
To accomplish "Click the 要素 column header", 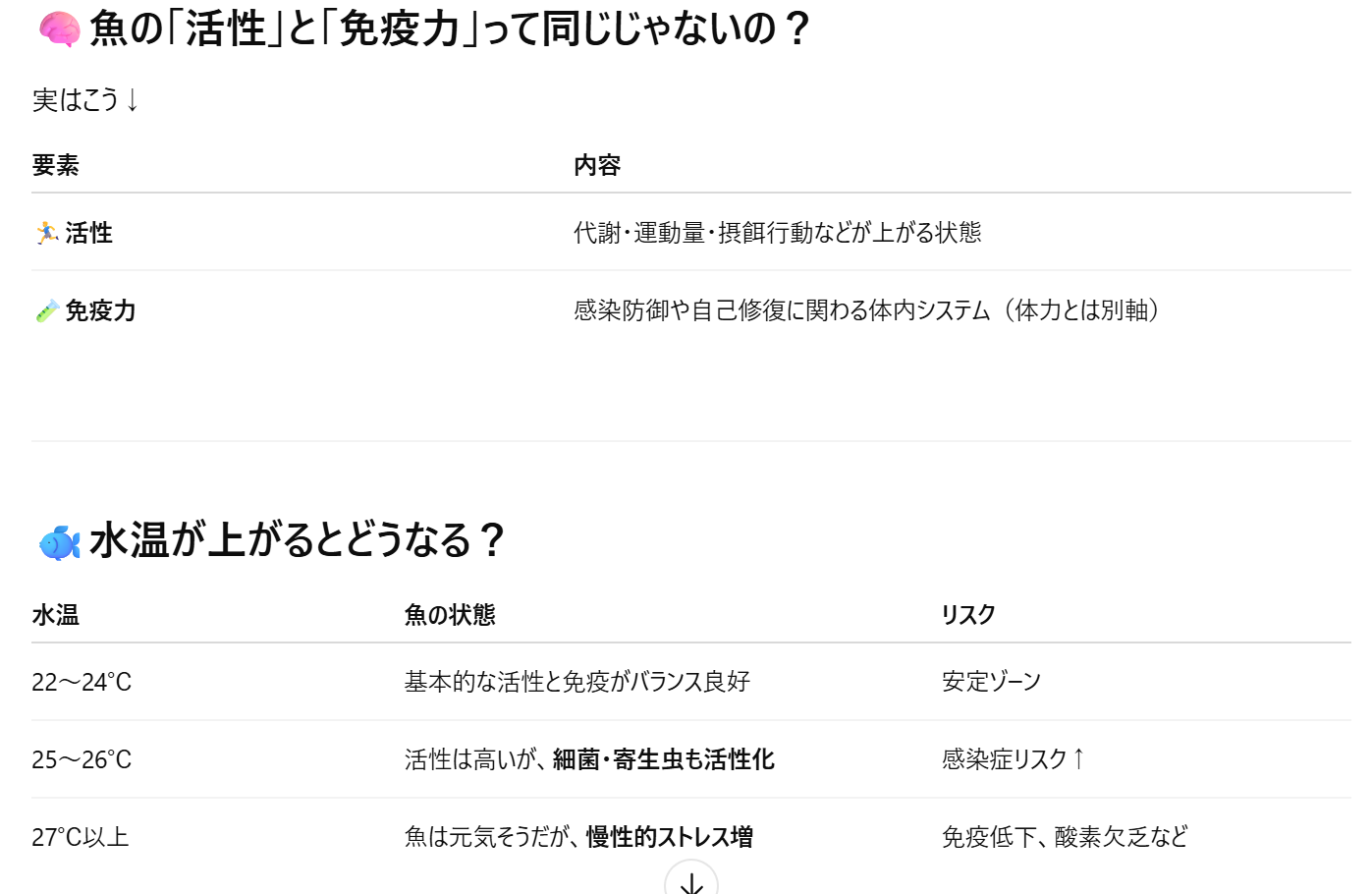I will 55,165.
